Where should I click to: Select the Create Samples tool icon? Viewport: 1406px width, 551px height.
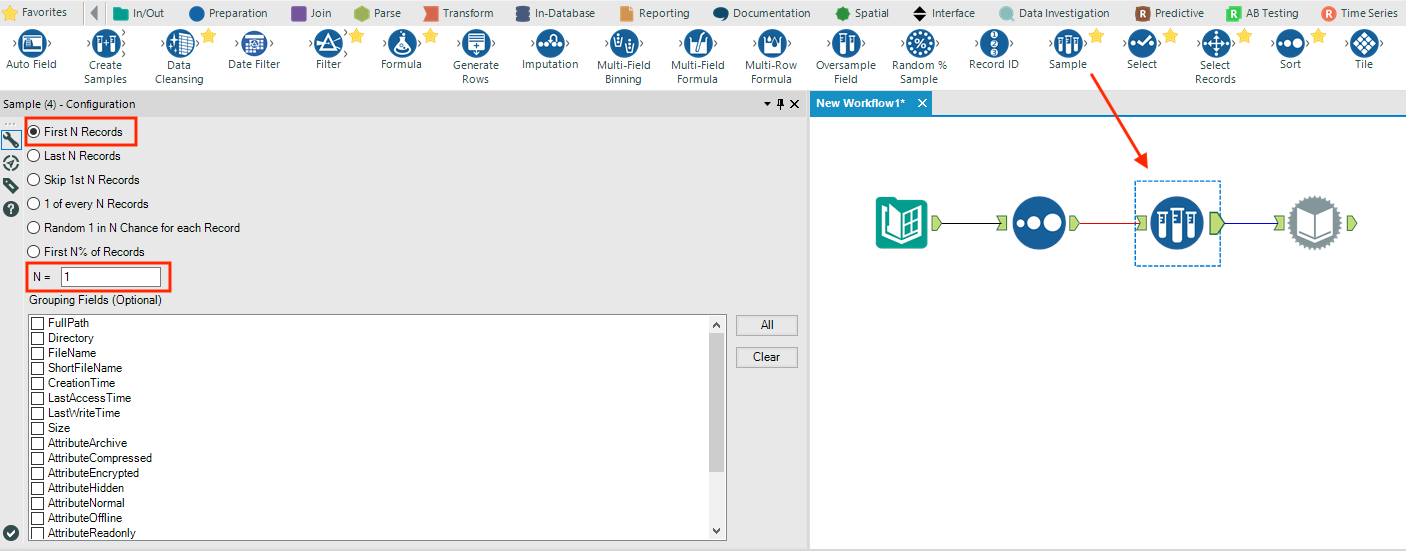(x=105, y=42)
